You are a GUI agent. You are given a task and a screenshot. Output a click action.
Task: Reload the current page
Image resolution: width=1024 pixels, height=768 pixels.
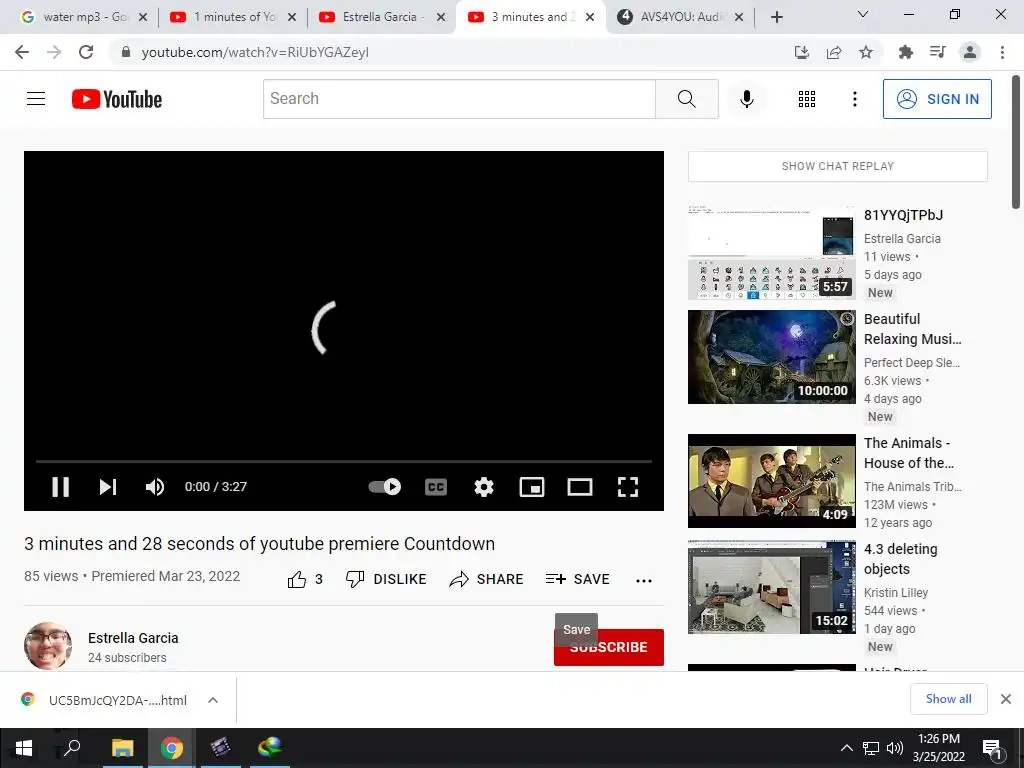86,52
